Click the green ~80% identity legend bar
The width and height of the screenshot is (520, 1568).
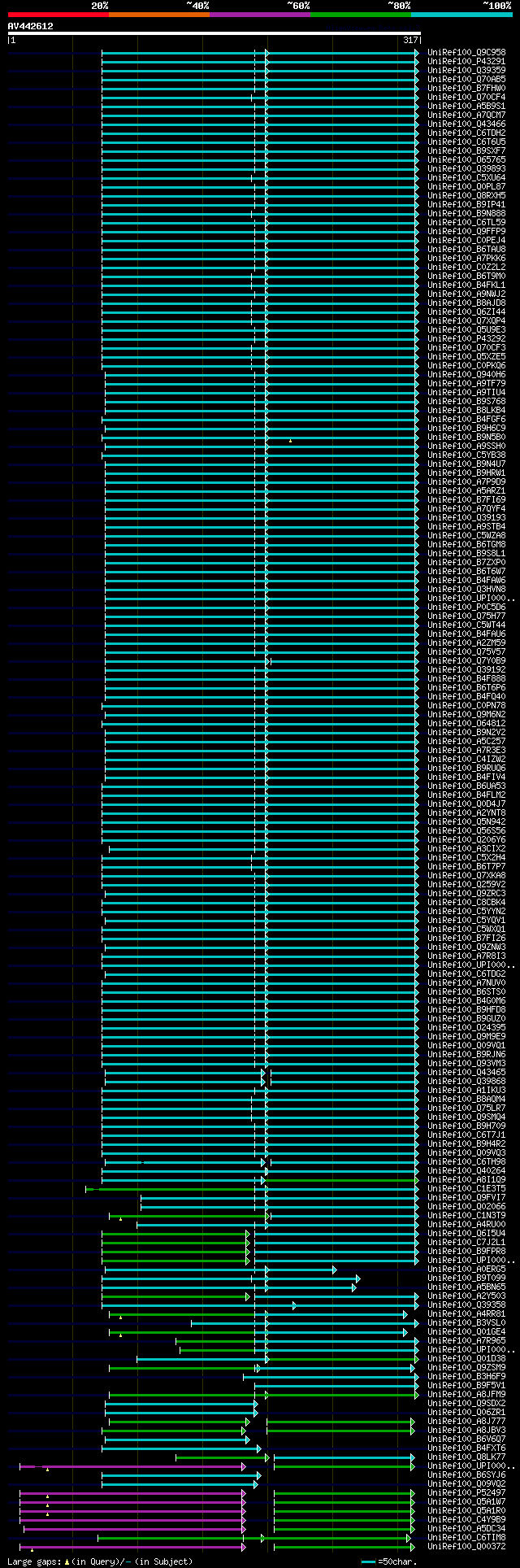(x=361, y=15)
